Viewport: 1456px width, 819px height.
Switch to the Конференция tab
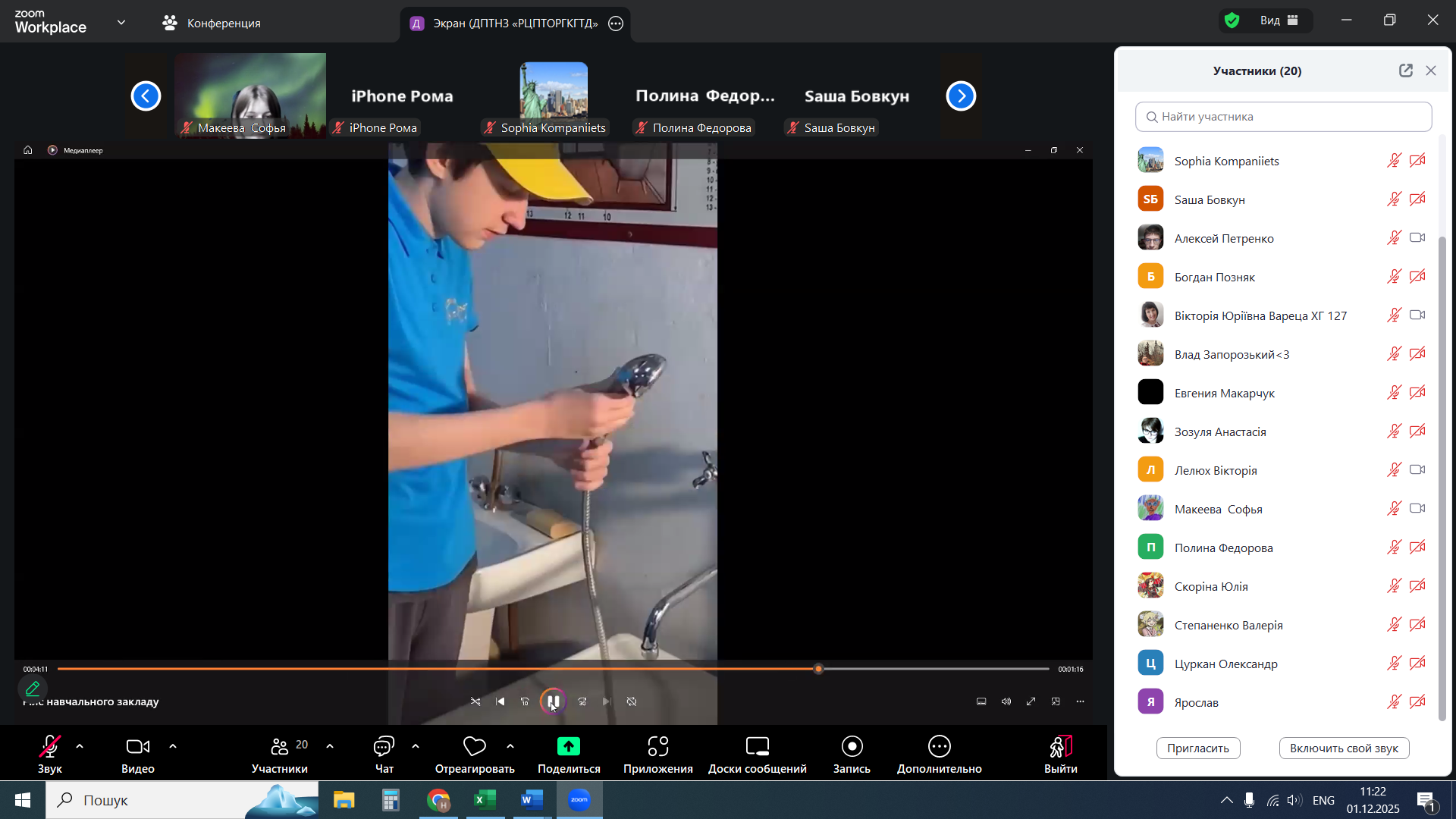[x=212, y=23]
